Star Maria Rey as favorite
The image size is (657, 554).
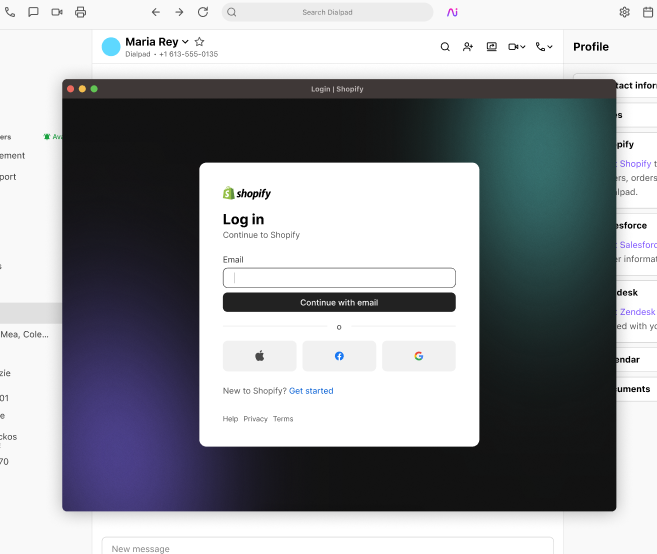199,42
